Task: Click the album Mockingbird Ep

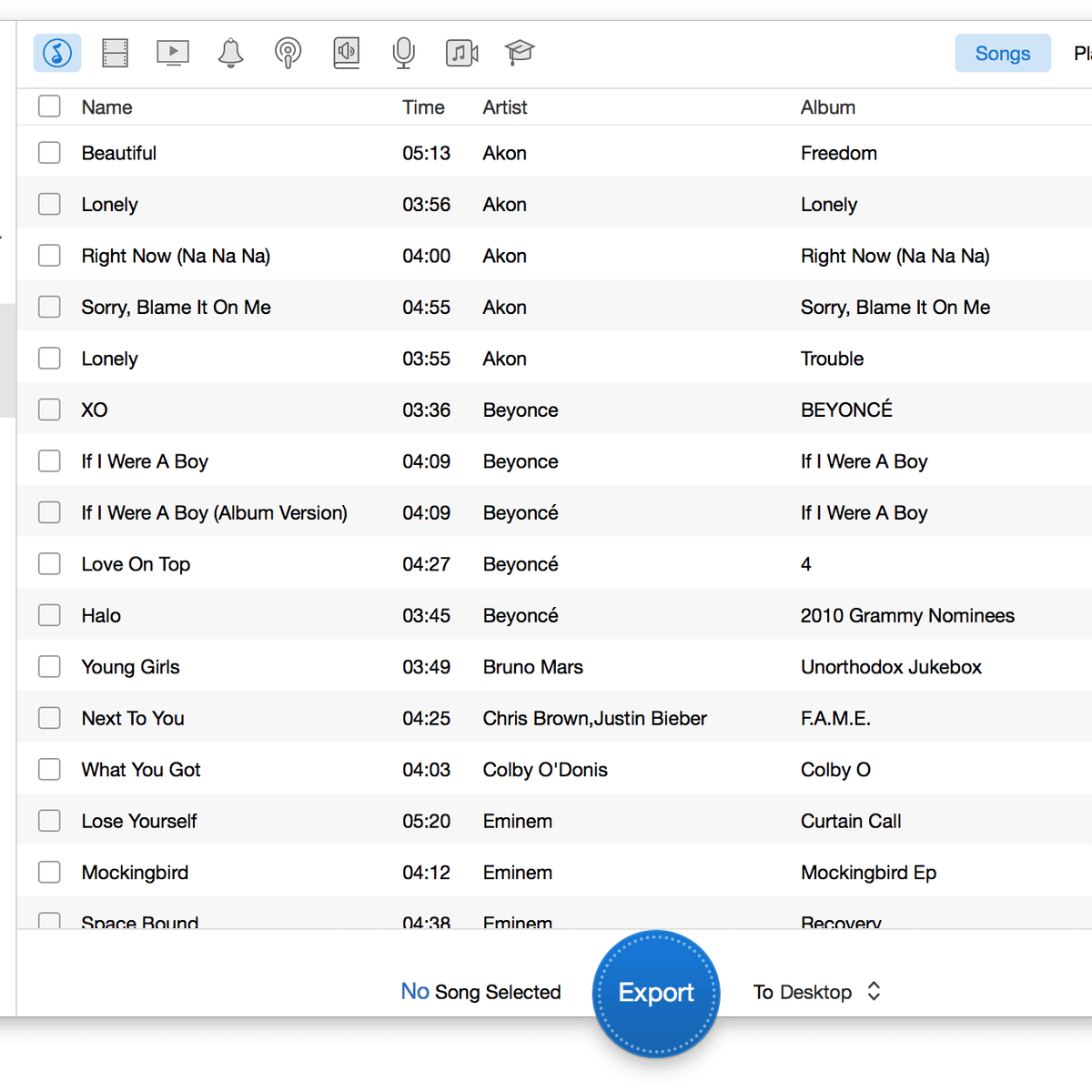Action: [868, 873]
